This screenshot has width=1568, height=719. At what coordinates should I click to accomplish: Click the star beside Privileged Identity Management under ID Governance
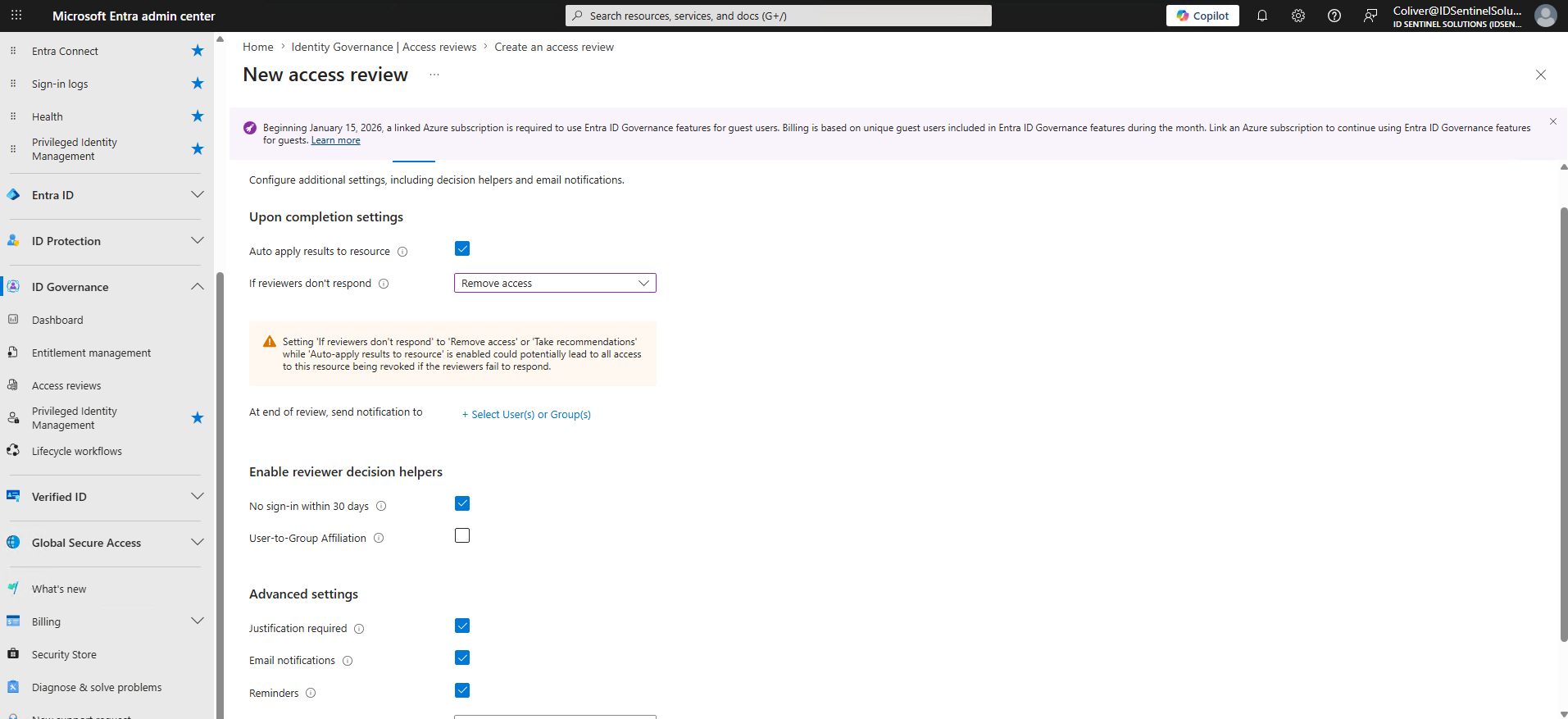pos(198,418)
